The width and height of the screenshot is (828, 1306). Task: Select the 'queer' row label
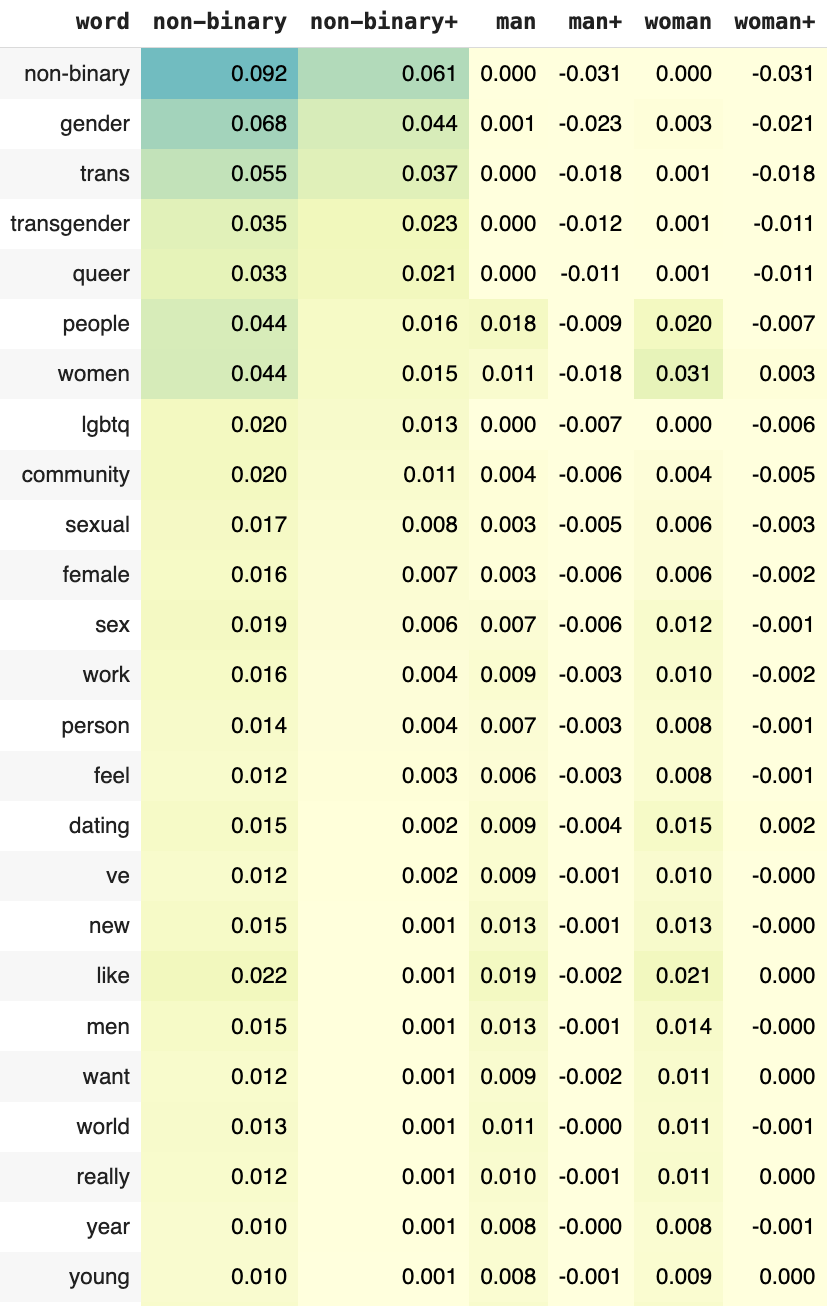tap(105, 274)
